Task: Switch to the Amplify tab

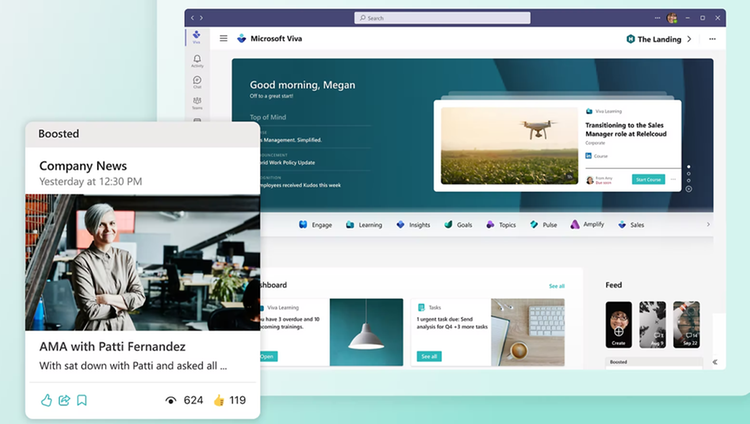Action: (587, 224)
